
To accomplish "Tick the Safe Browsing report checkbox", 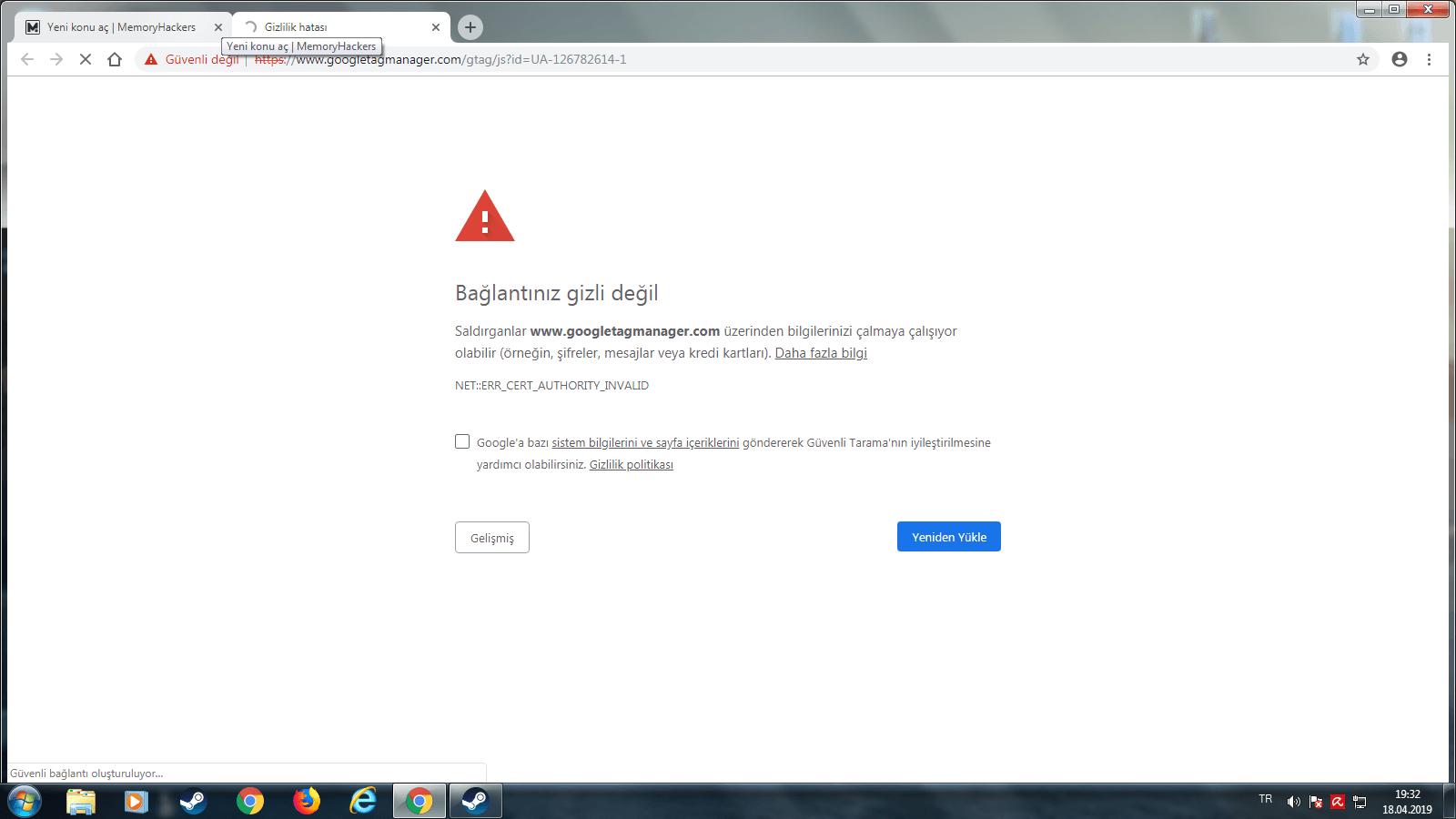I will [x=462, y=441].
